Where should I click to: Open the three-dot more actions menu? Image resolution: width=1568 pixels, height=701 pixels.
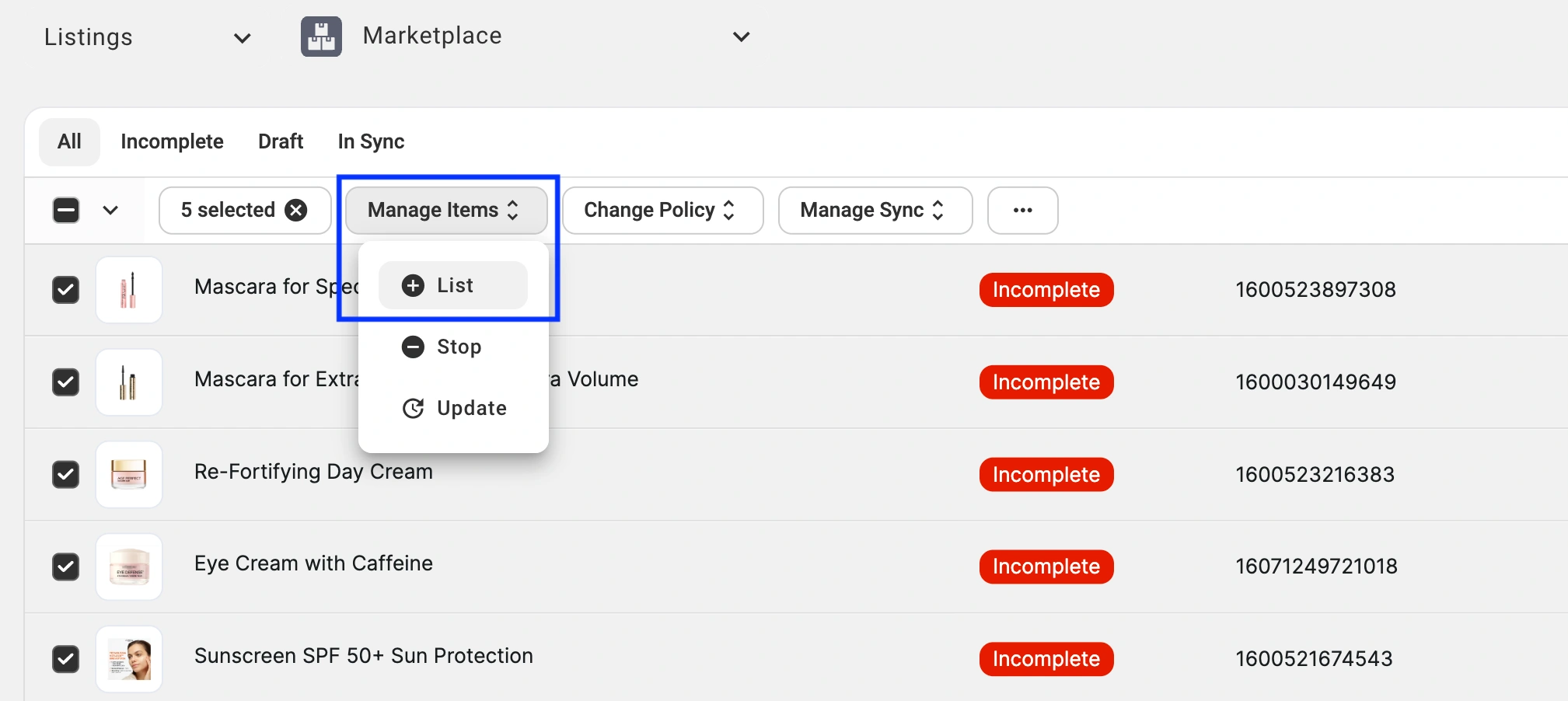pyautogui.click(x=1022, y=210)
